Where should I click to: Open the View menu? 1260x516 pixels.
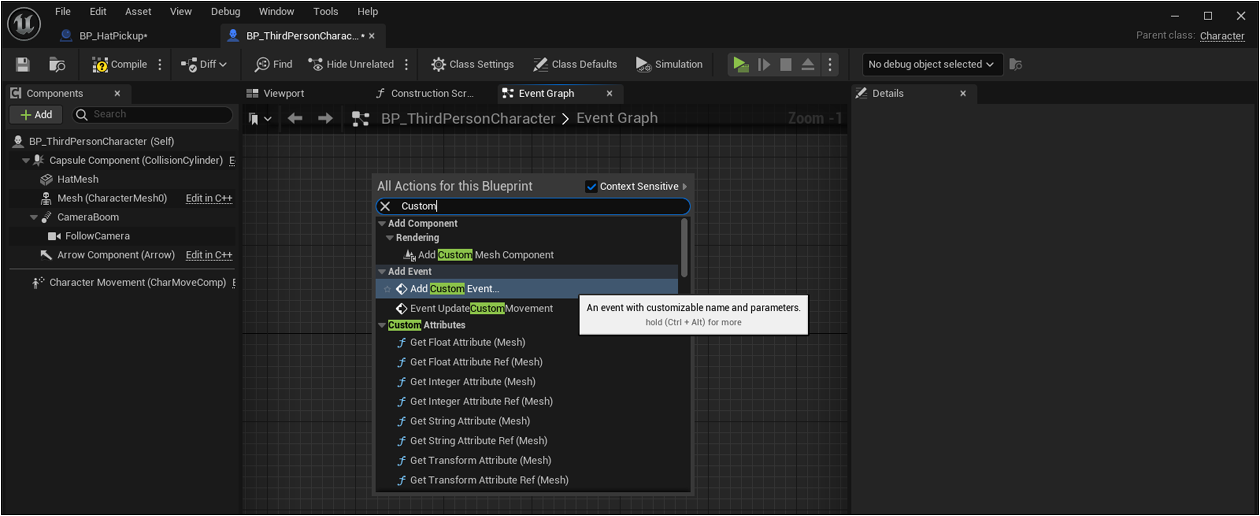181,12
